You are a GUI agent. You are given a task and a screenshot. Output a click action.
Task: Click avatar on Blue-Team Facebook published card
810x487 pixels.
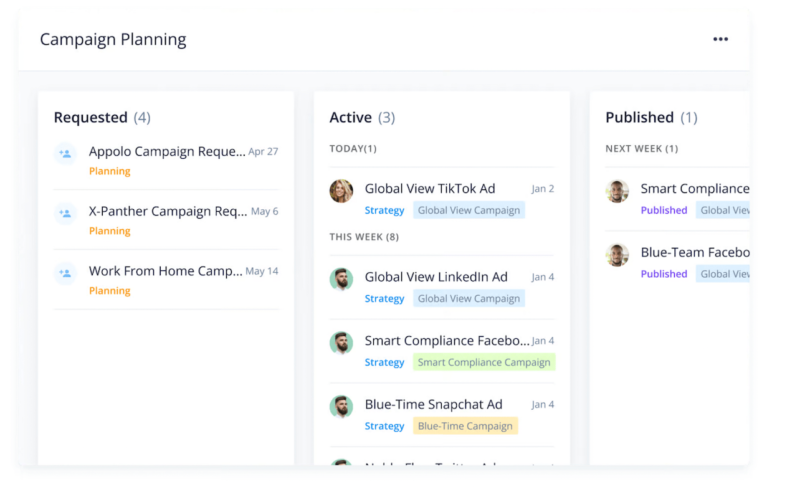coord(617,254)
